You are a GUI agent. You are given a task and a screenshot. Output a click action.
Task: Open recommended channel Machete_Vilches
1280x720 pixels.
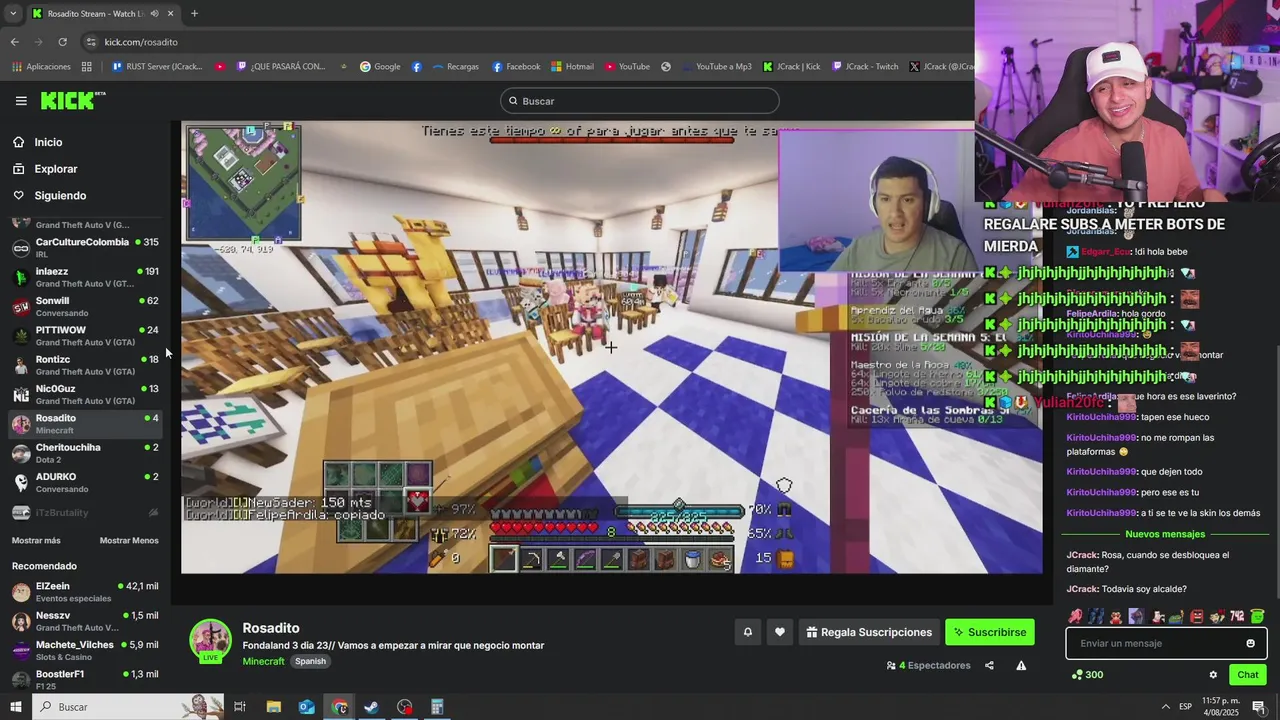point(85,651)
